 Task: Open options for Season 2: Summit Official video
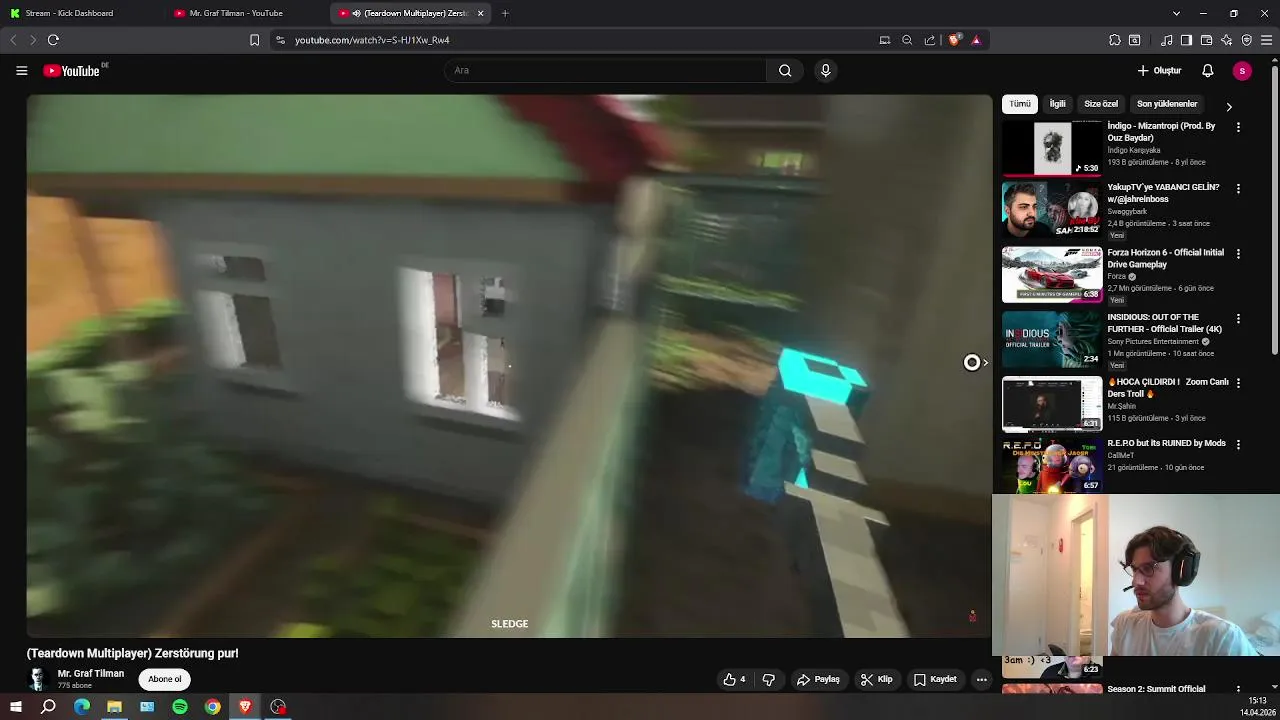coord(1238,690)
